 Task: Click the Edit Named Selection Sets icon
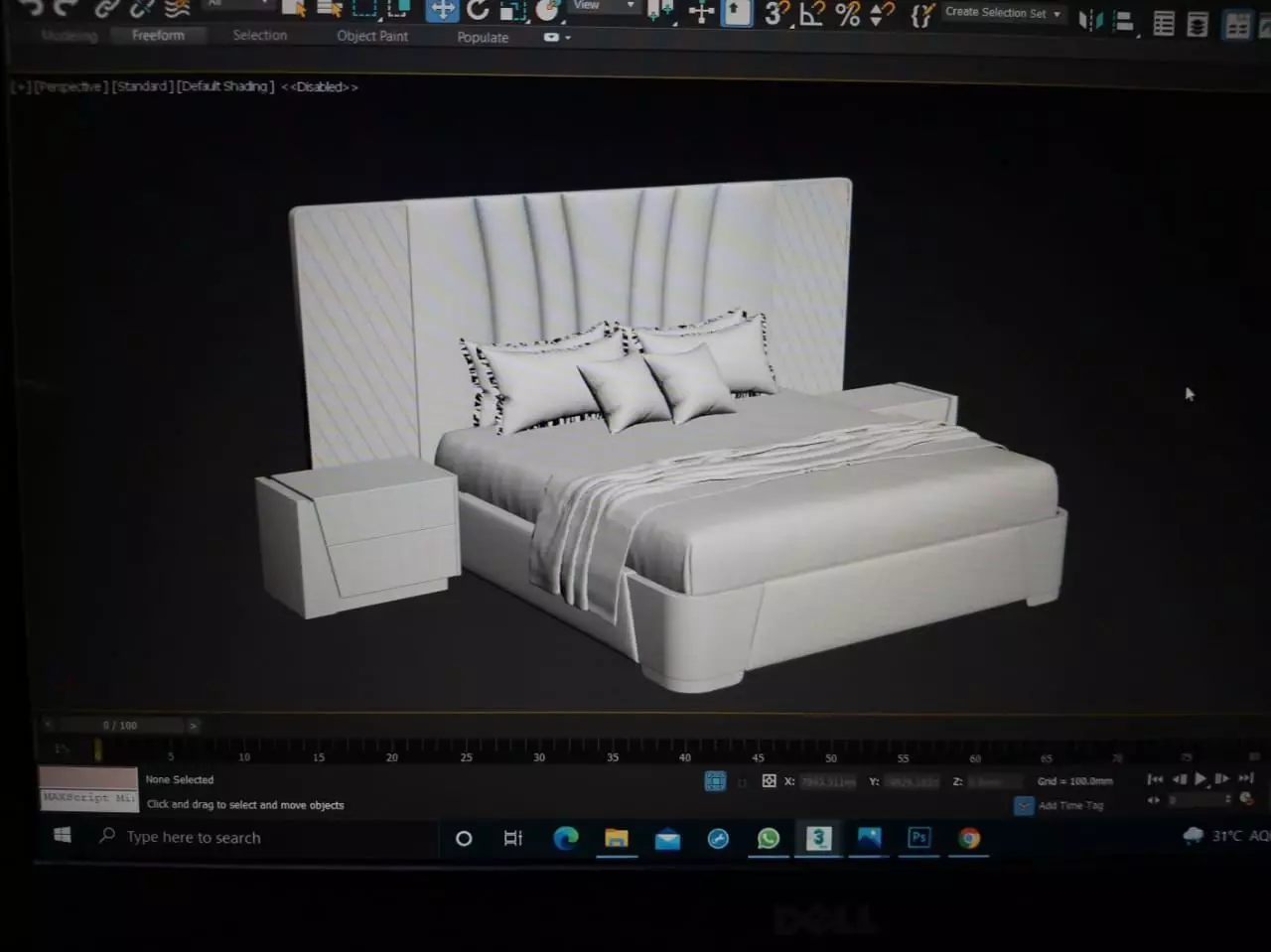(x=922, y=15)
